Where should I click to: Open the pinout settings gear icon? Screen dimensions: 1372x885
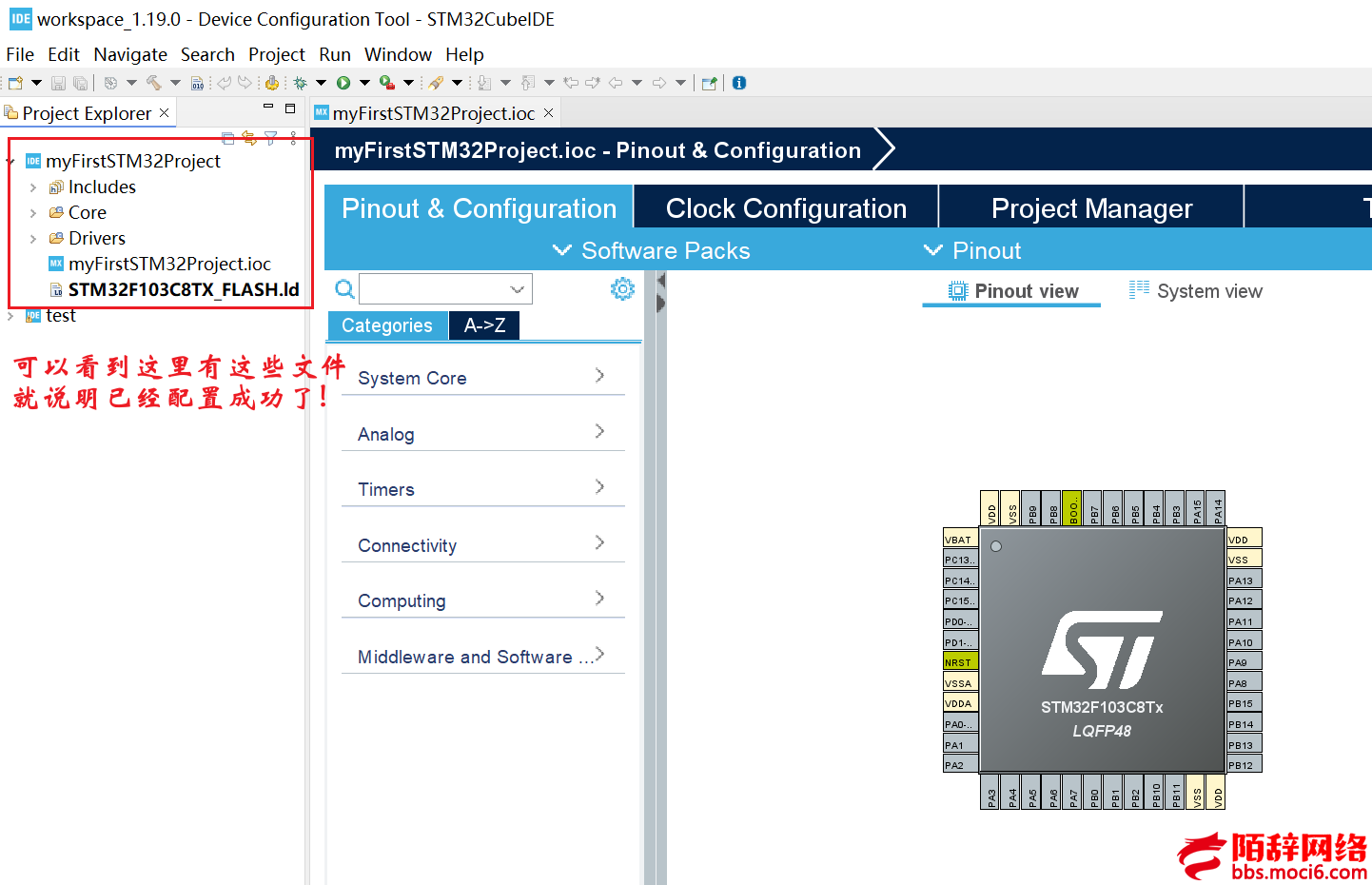coord(622,288)
